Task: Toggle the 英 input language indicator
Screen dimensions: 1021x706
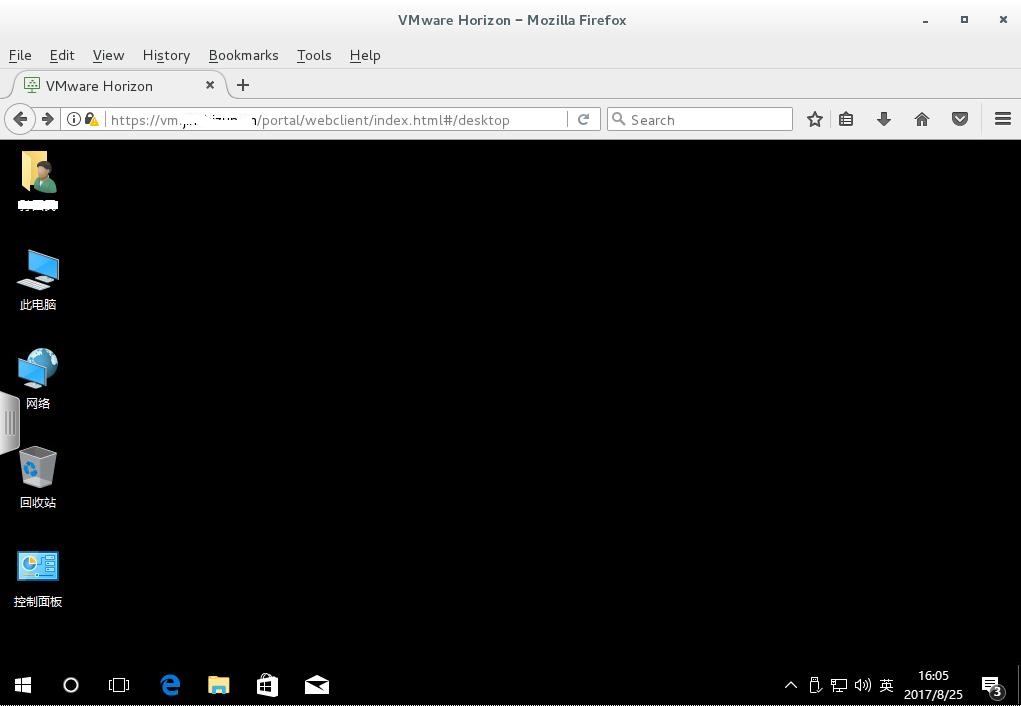Action: point(886,685)
